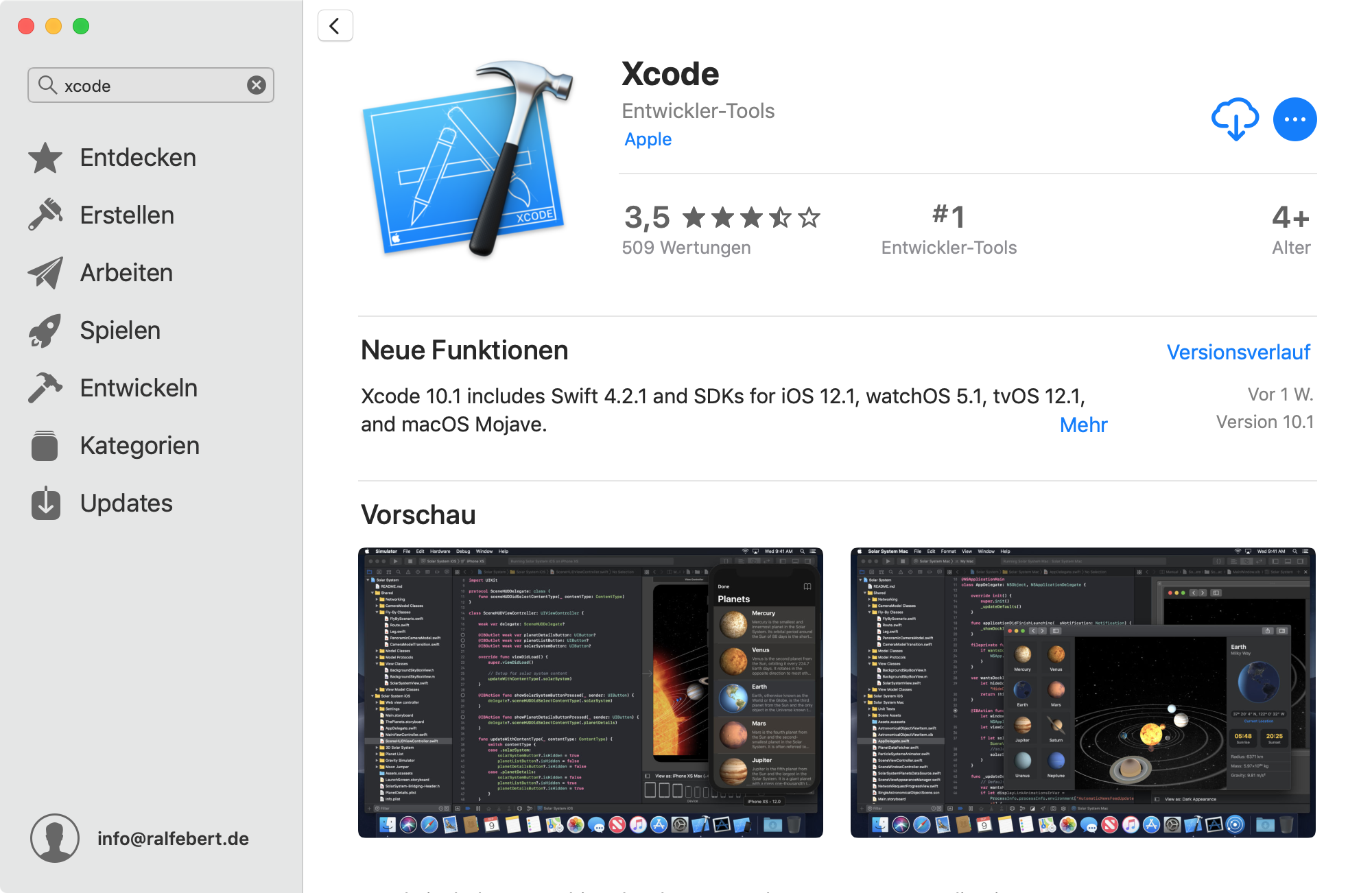The width and height of the screenshot is (1372, 893).
Task: Open the Solar System Mac preview screenshot
Action: click(x=1083, y=693)
